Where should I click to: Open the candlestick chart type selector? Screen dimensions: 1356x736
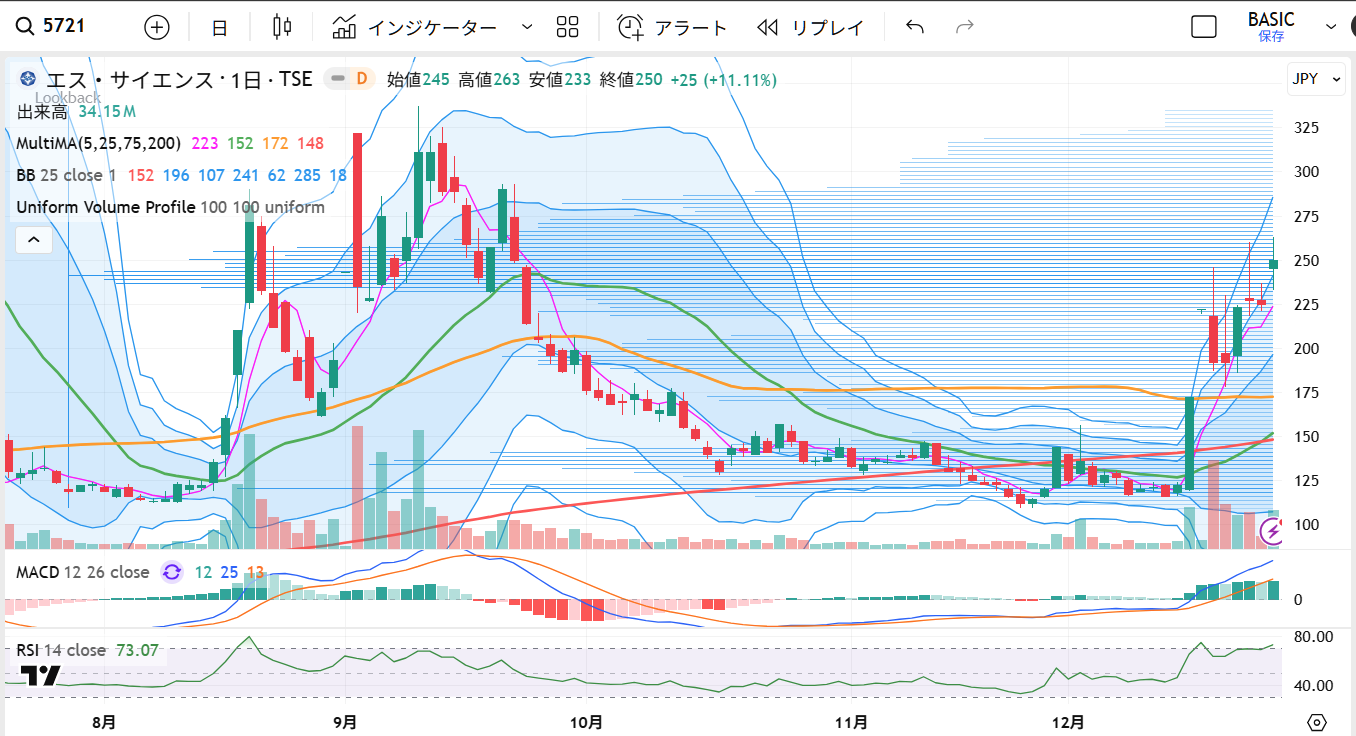pos(283,27)
